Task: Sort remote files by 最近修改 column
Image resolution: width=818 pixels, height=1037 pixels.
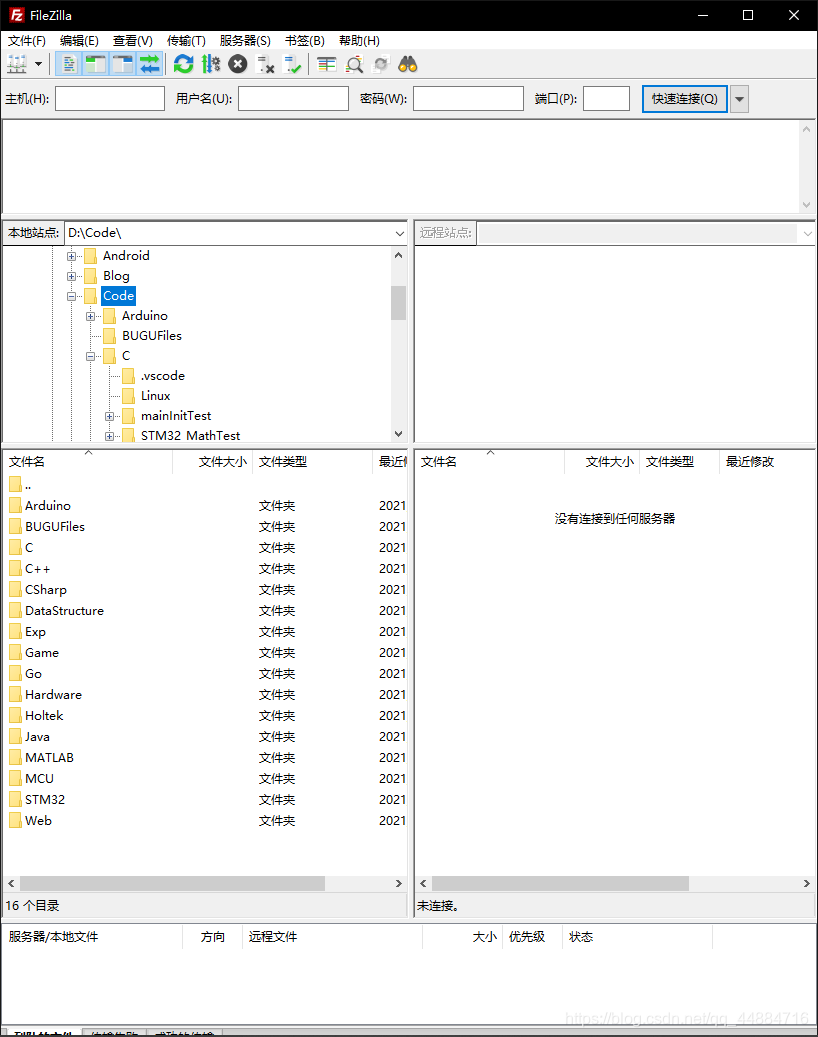Action: pos(766,462)
